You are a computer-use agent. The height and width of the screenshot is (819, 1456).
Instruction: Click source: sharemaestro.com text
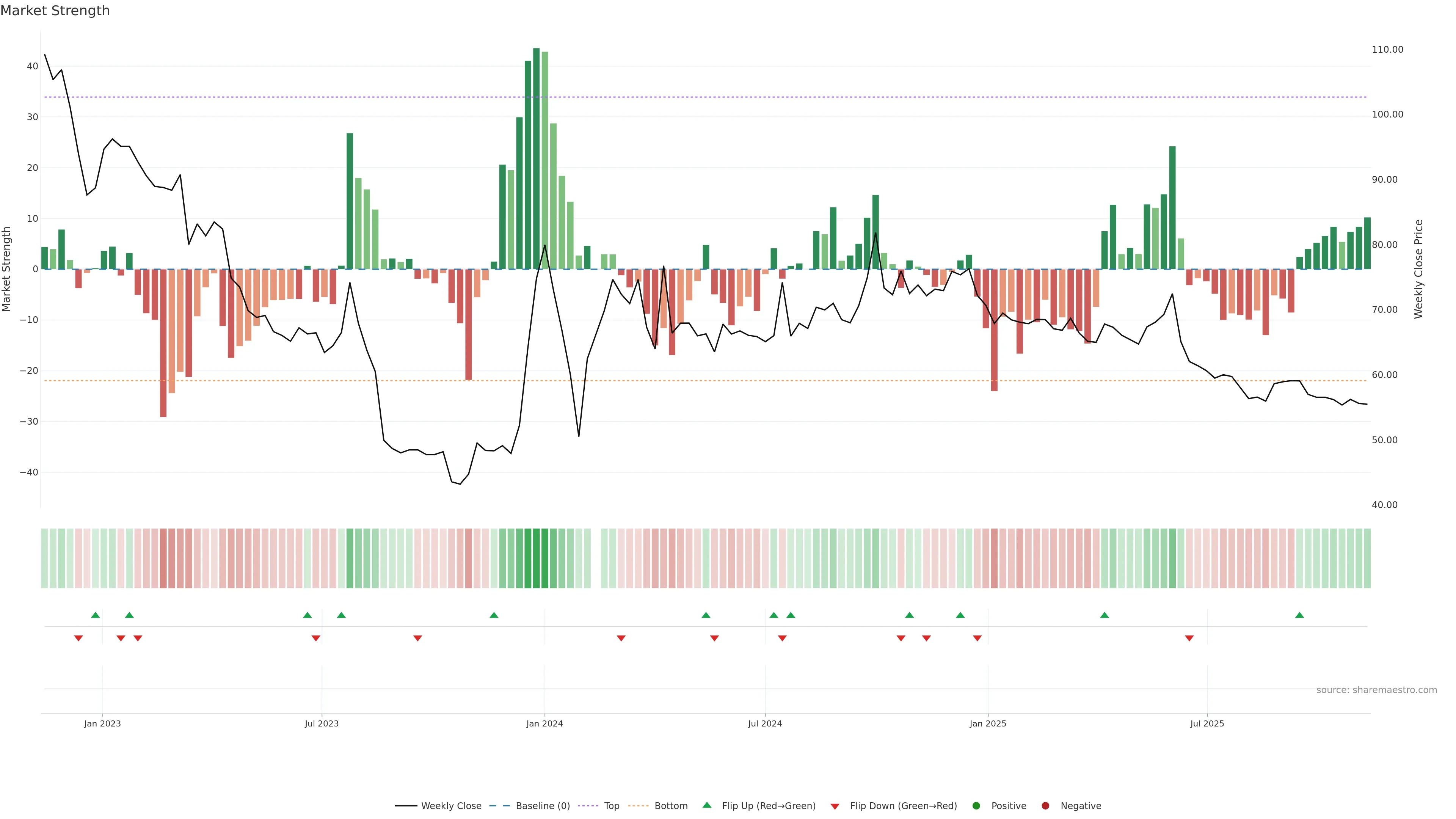(1376, 690)
